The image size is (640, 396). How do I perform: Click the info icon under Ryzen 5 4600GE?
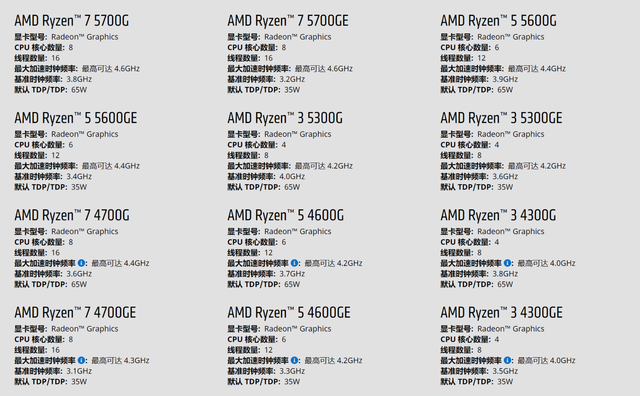(294, 360)
